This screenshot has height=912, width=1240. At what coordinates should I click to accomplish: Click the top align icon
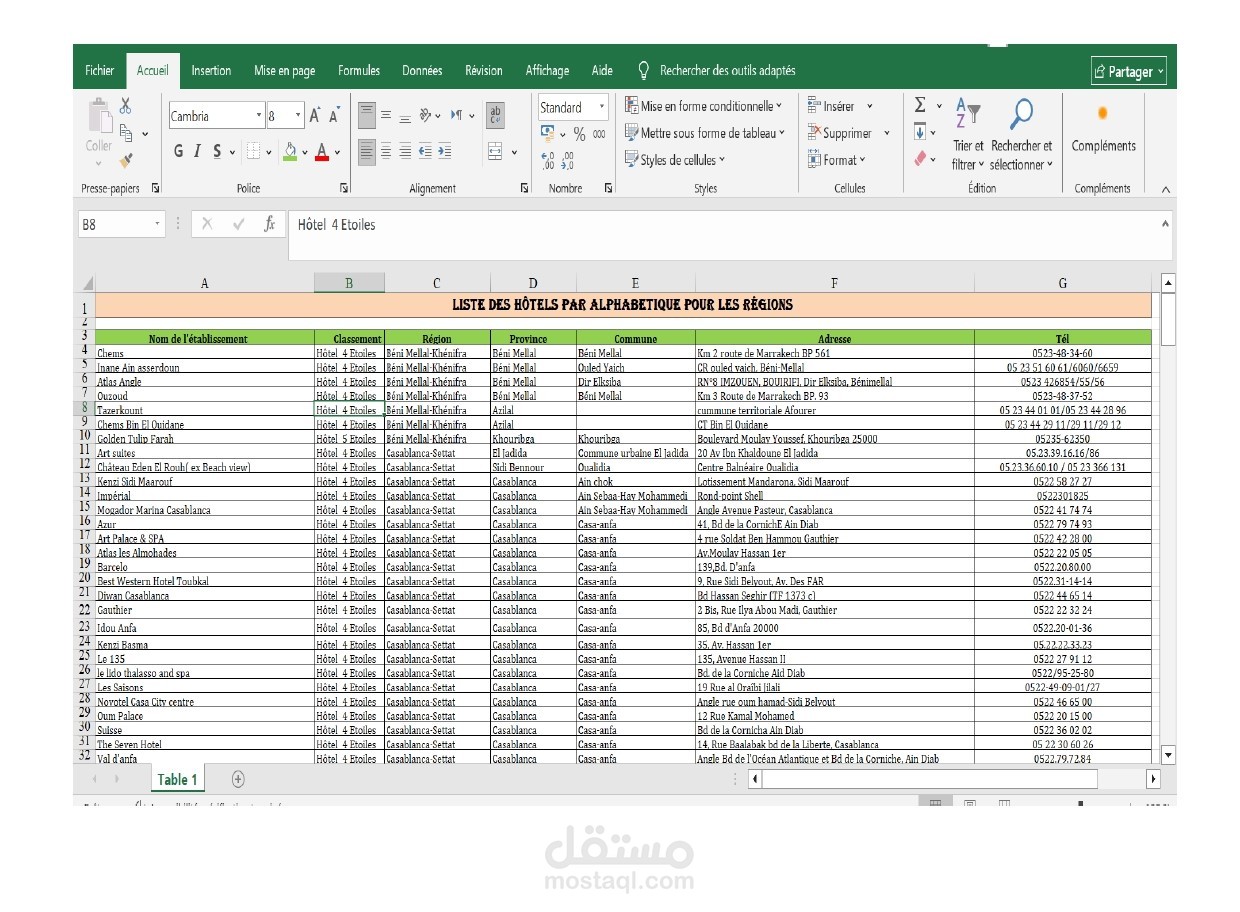coord(367,115)
